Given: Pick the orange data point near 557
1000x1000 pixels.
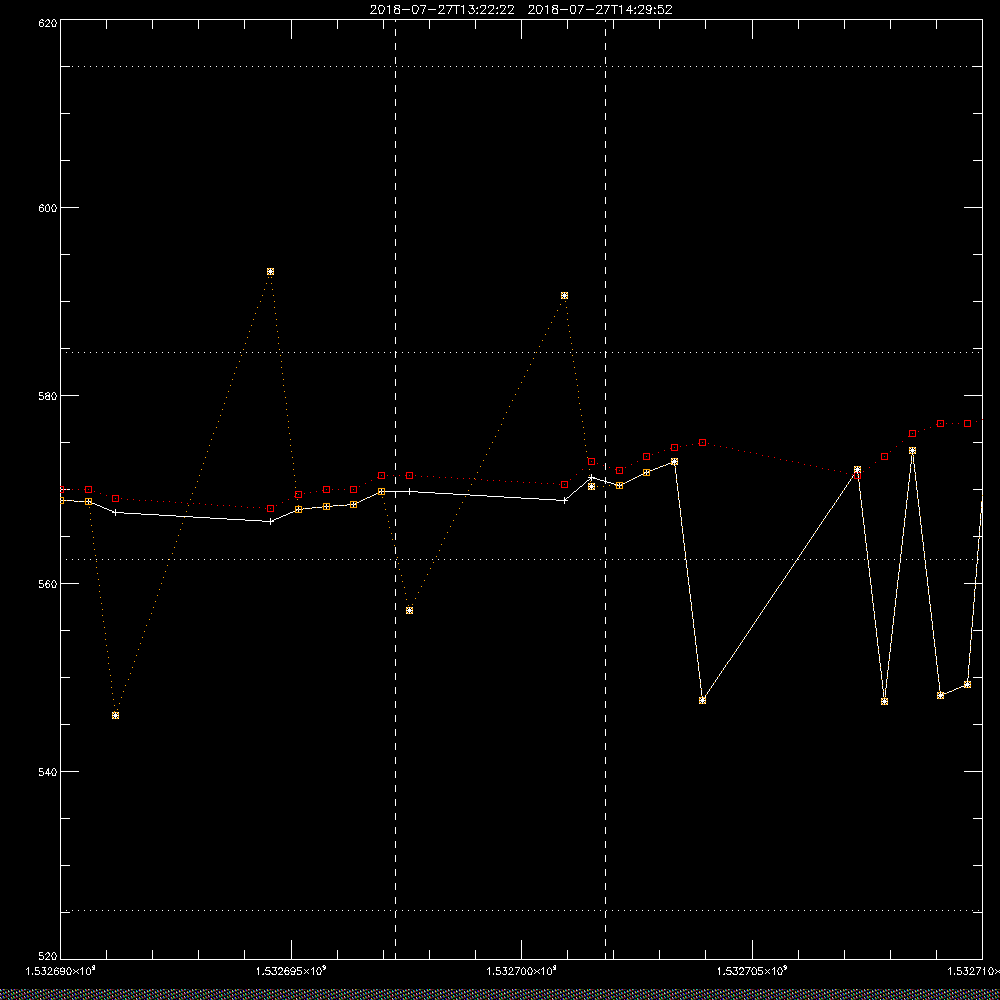Looking at the screenshot, I should click(409, 610).
